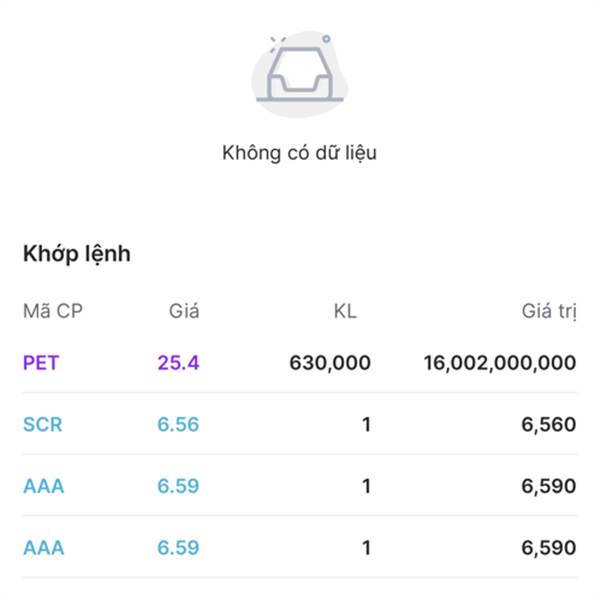
Task: Click the last AAA value 6,590
Action: tap(549, 548)
